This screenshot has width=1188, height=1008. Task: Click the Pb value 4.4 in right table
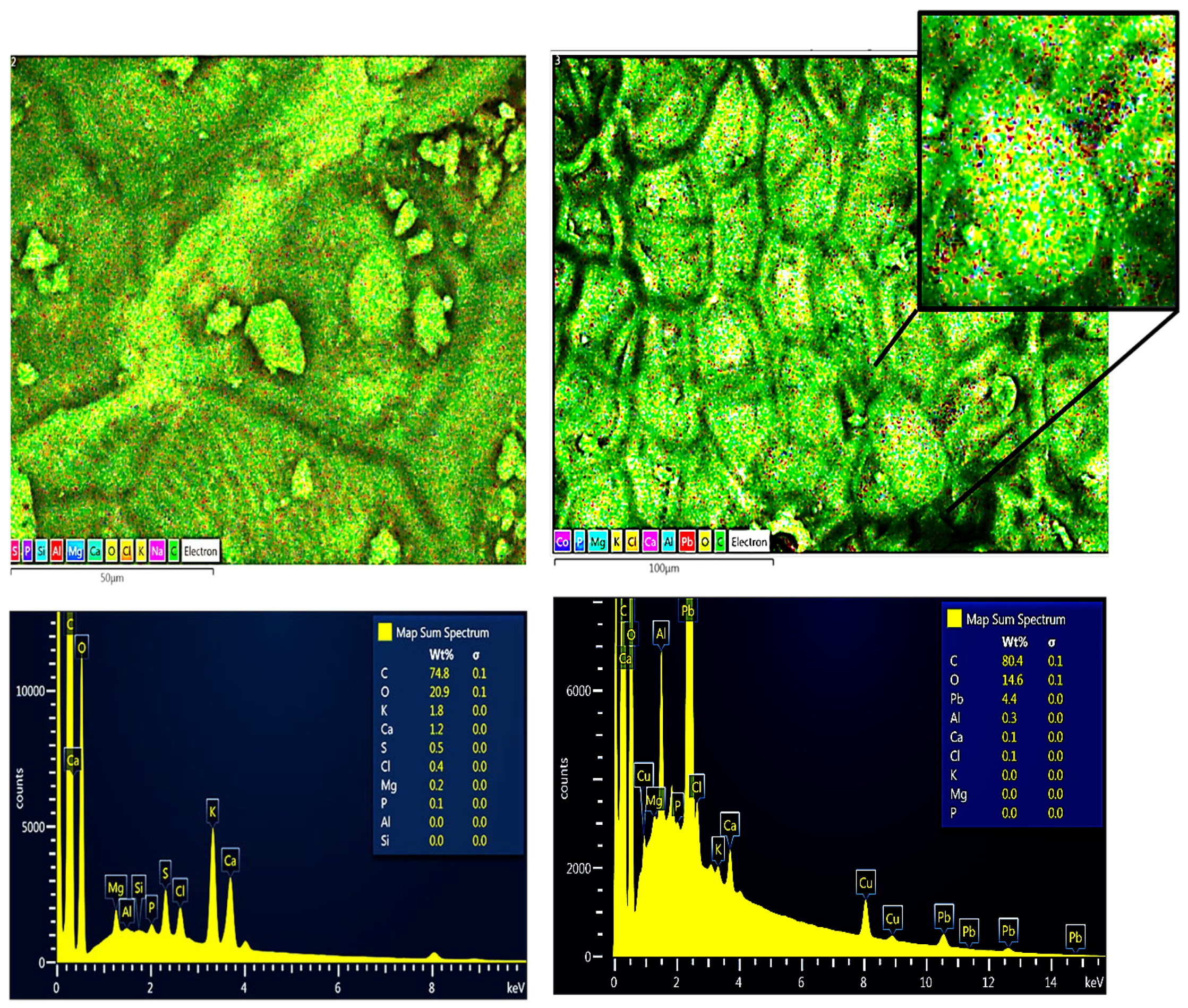(x=1009, y=698)
